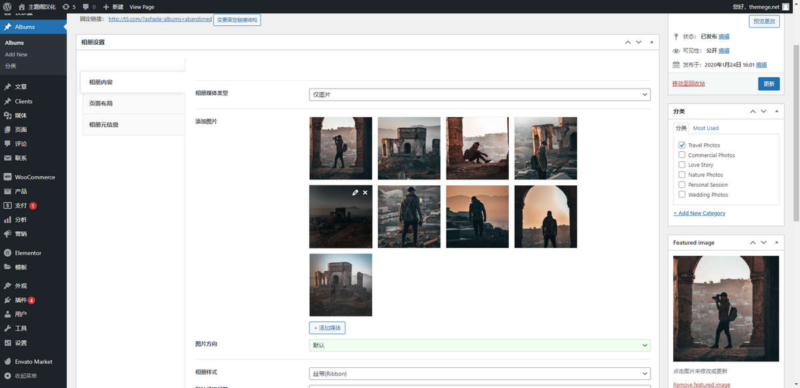Check the Nature Photos category

click(x=682, y=175)
